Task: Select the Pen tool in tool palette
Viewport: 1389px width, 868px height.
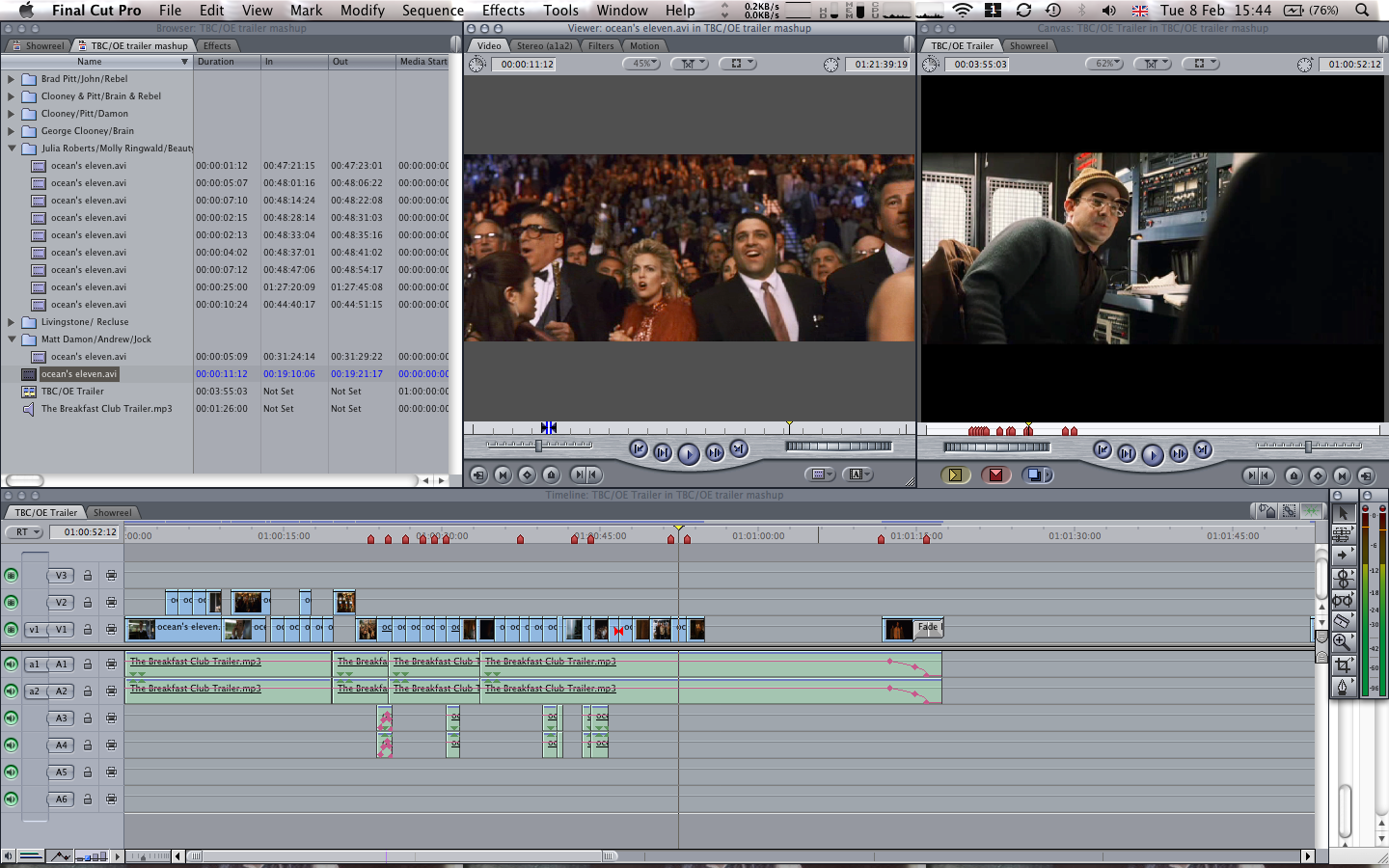Action: [x=1342, y=687]
